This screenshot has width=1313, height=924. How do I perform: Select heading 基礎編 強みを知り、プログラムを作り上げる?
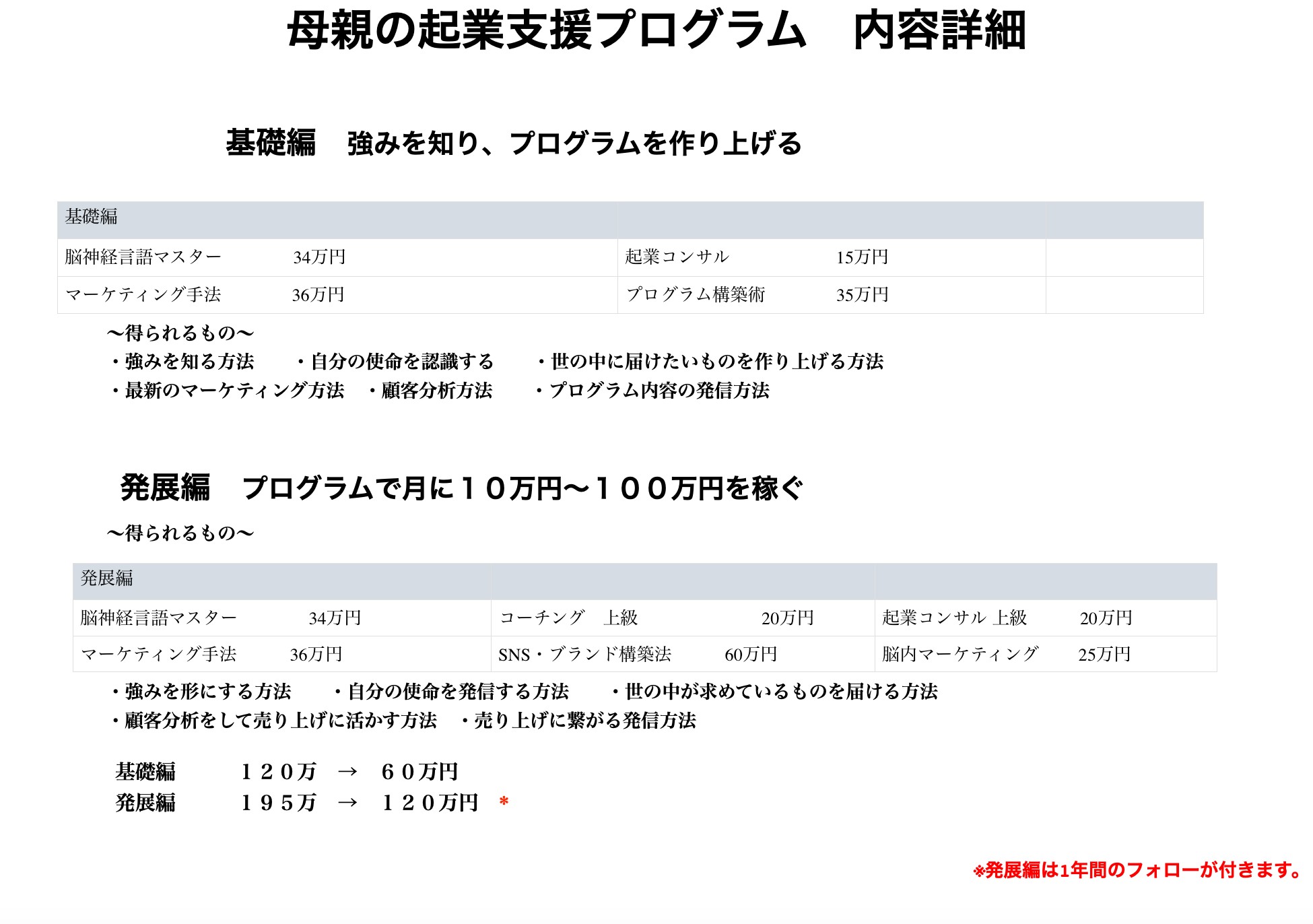pos(514,143)
